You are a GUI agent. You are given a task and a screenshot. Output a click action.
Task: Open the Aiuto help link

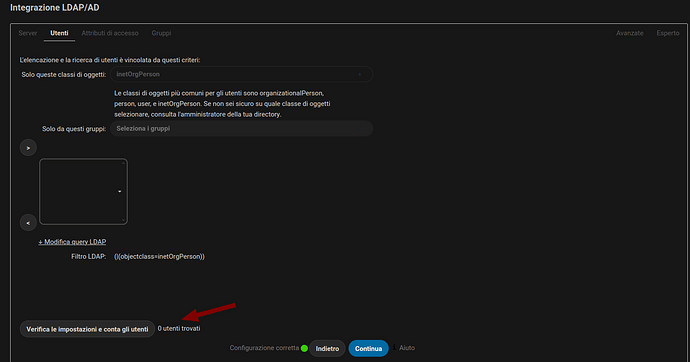point(407,348)
